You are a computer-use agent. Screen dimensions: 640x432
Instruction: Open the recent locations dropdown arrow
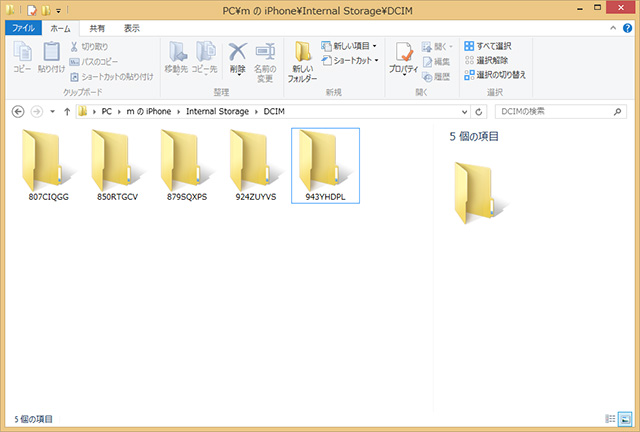(x=53, y=111)
